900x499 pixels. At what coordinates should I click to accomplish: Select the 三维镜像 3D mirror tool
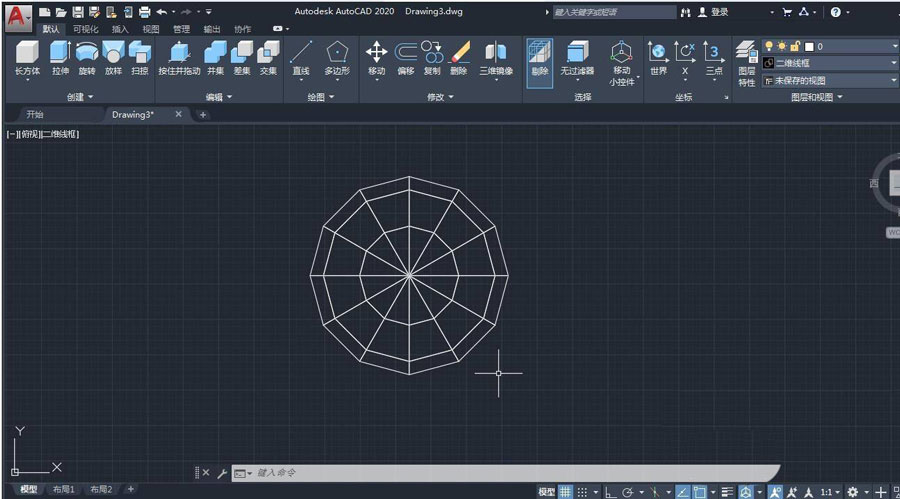point(496,59)
